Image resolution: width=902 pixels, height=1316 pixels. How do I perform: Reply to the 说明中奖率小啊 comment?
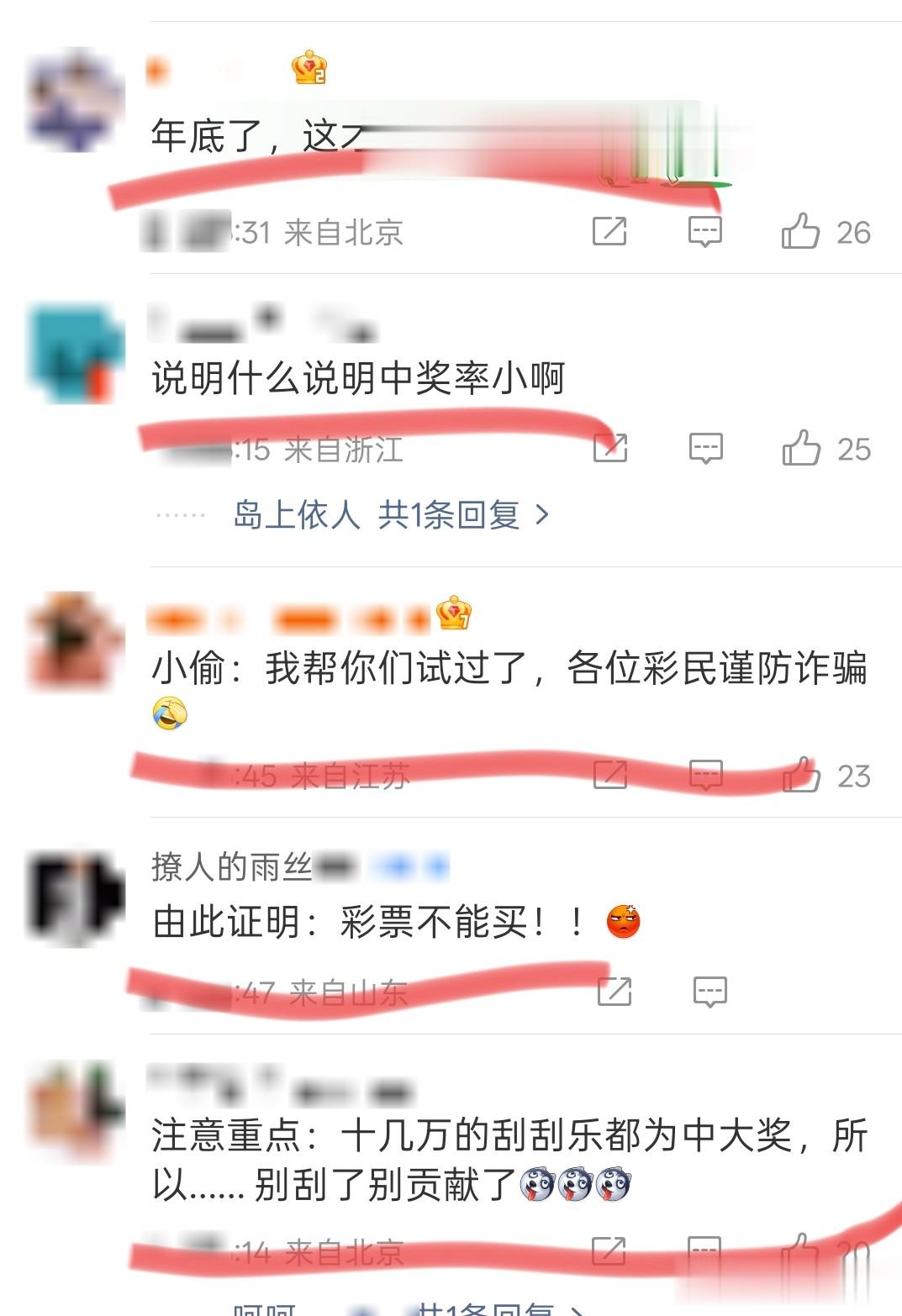pos(706,448)
